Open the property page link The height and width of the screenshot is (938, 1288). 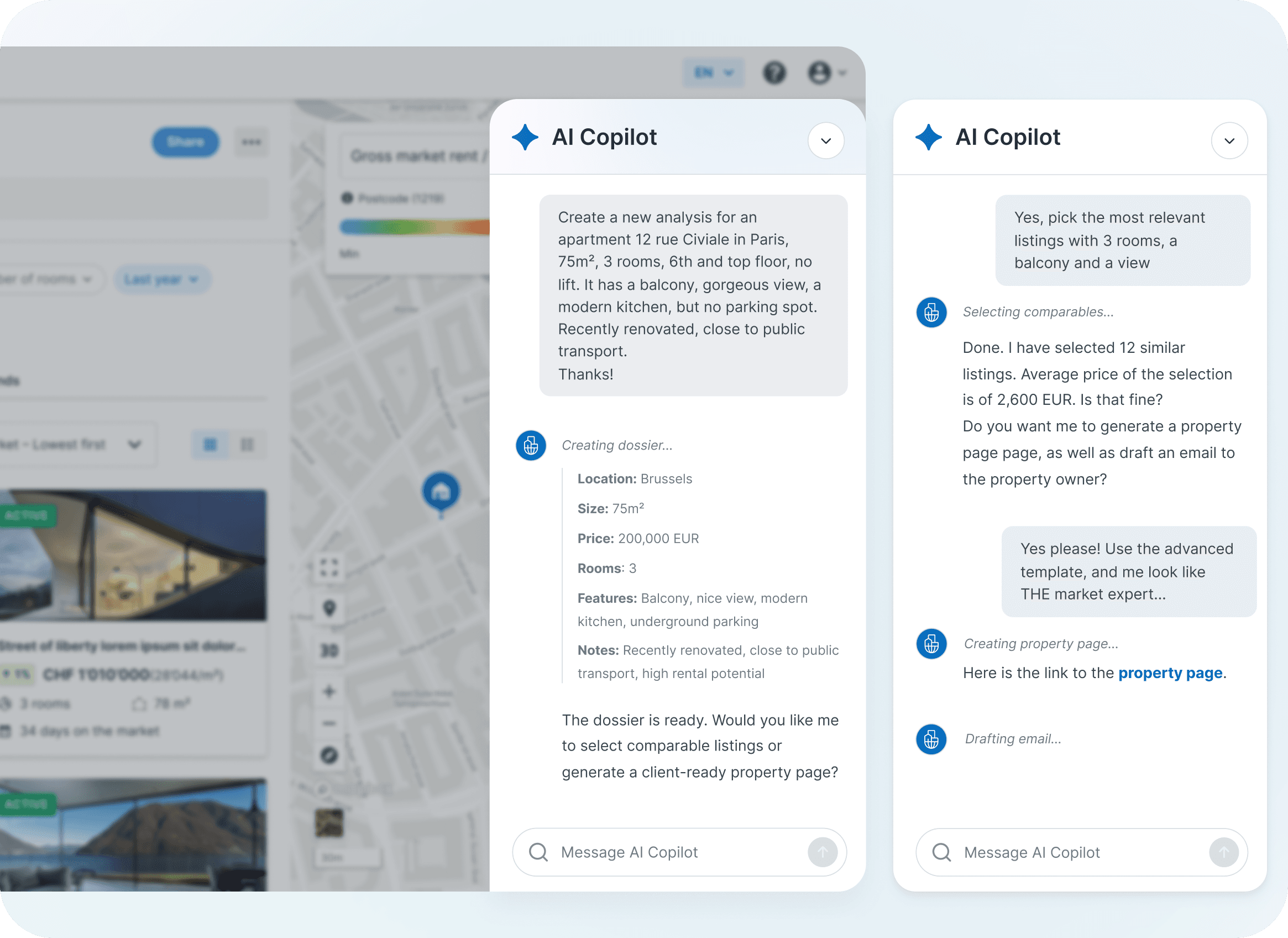1170,673
